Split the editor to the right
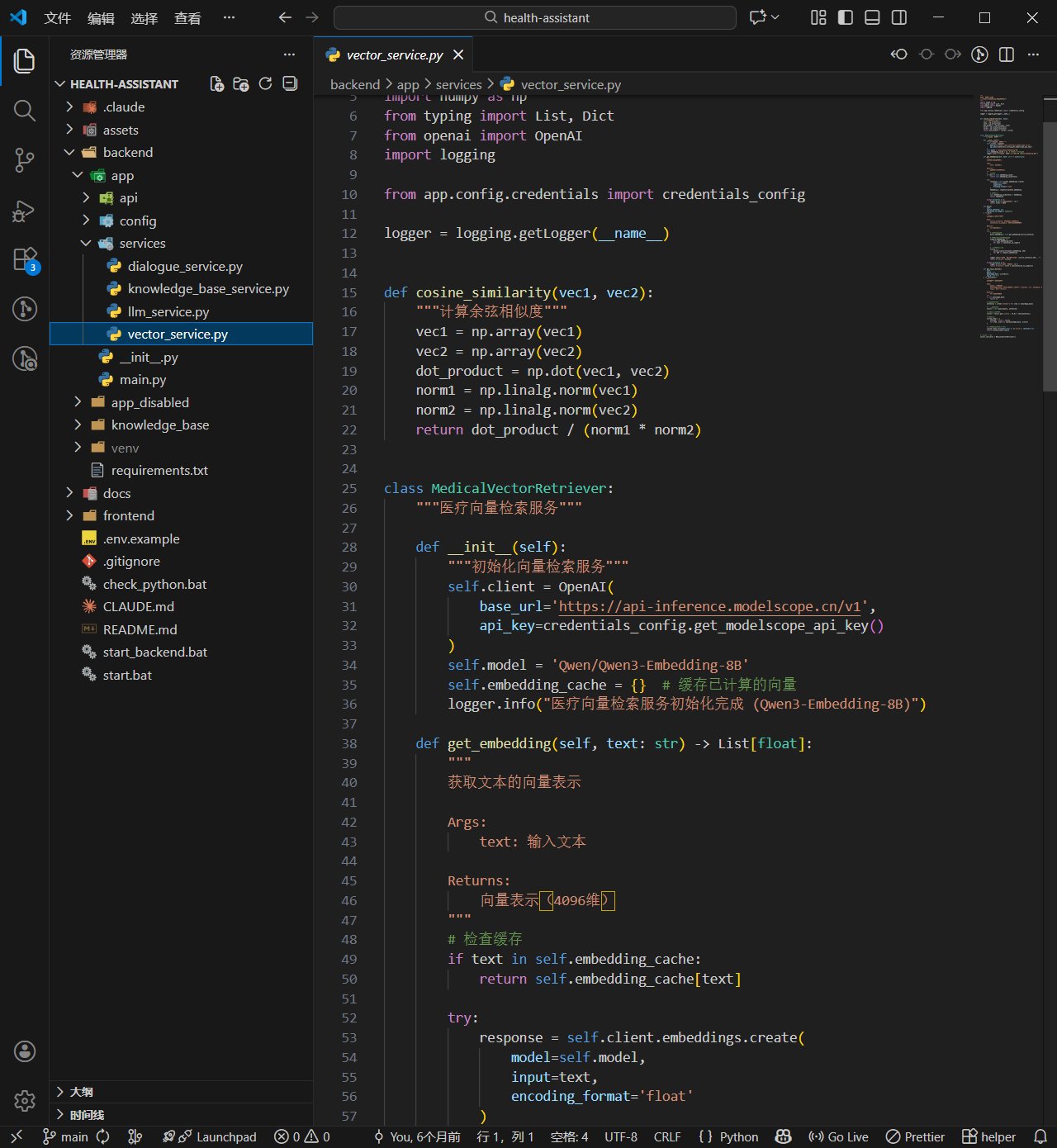The width and height of the screenshot is (1057, 1148). pyautogui.click(x=1007, y=55)
